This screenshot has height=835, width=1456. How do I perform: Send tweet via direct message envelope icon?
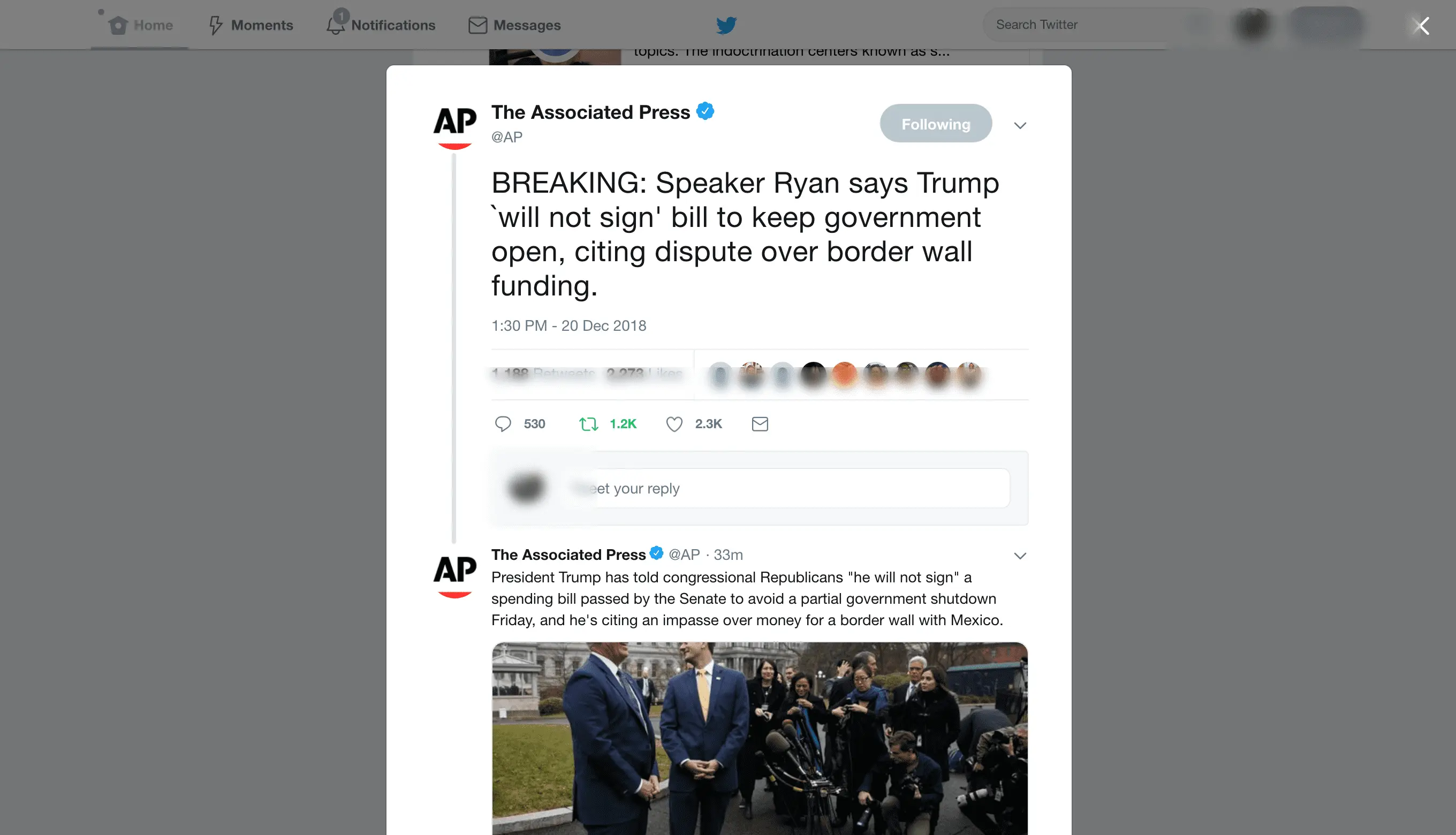pyautogui.click(x=760, y=424)
